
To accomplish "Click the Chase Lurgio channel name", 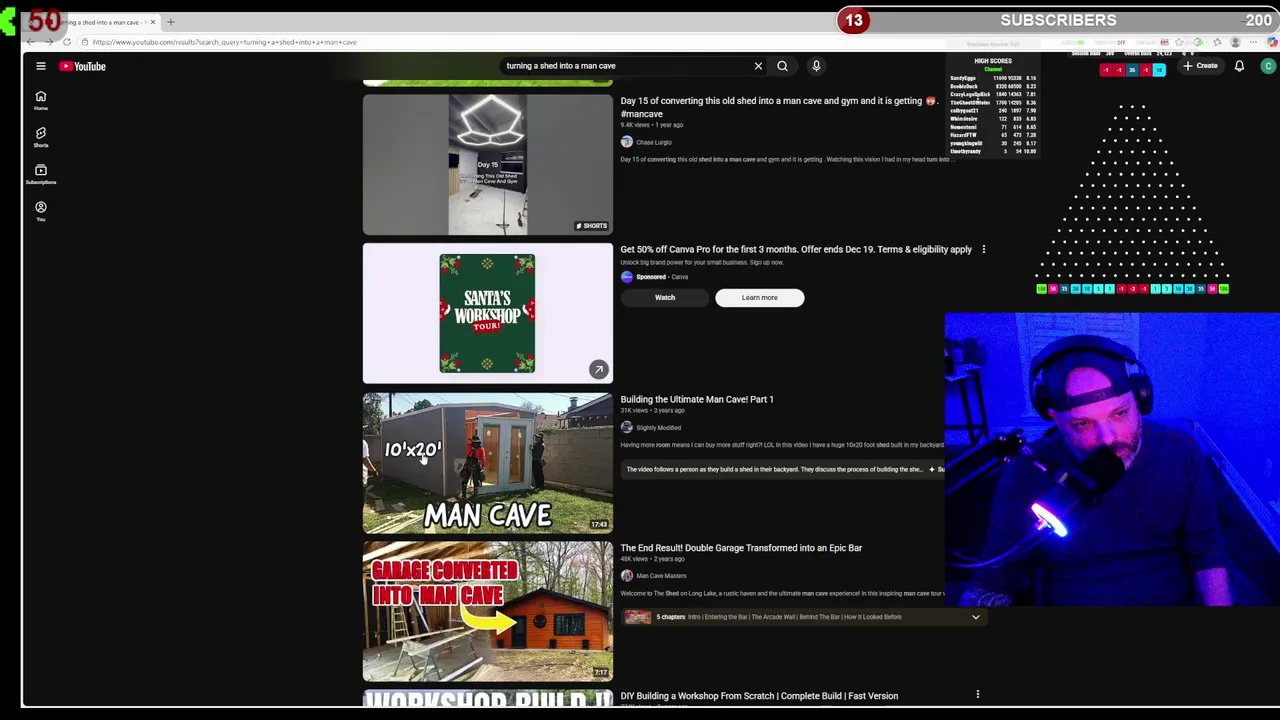I will (654, 142).
